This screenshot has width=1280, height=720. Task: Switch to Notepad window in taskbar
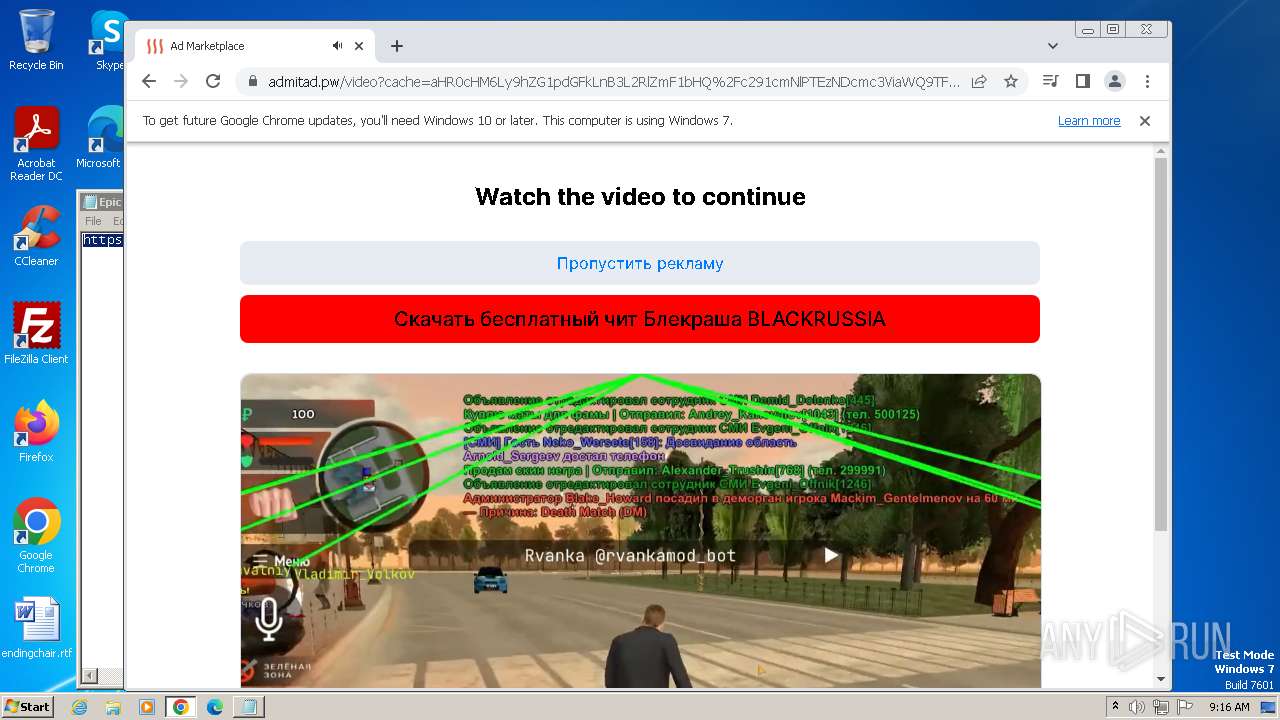[x=248, y=707]
